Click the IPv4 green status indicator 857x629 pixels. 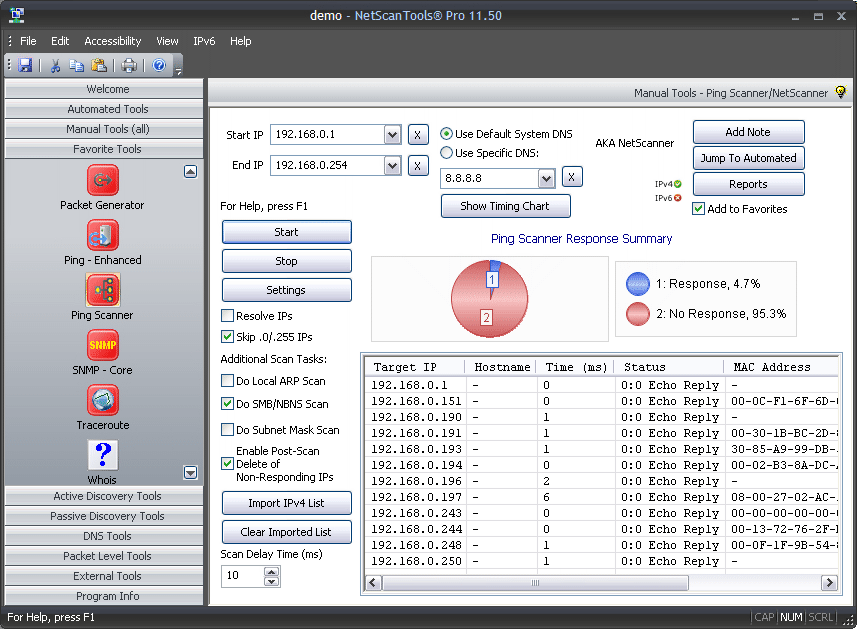[678, 184]
